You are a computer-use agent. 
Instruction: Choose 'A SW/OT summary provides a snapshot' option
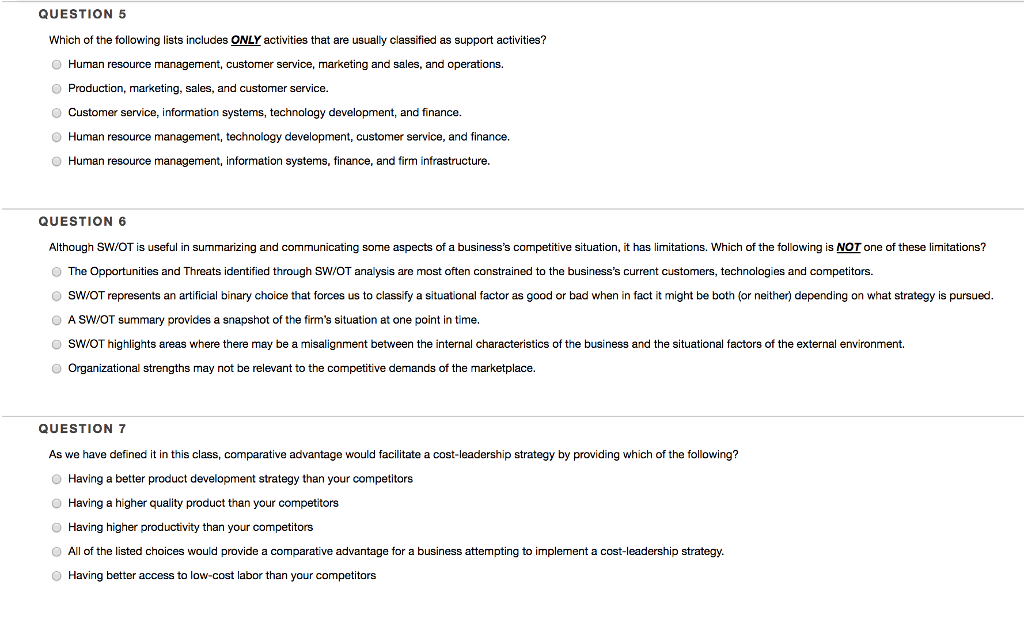(57, 320)
